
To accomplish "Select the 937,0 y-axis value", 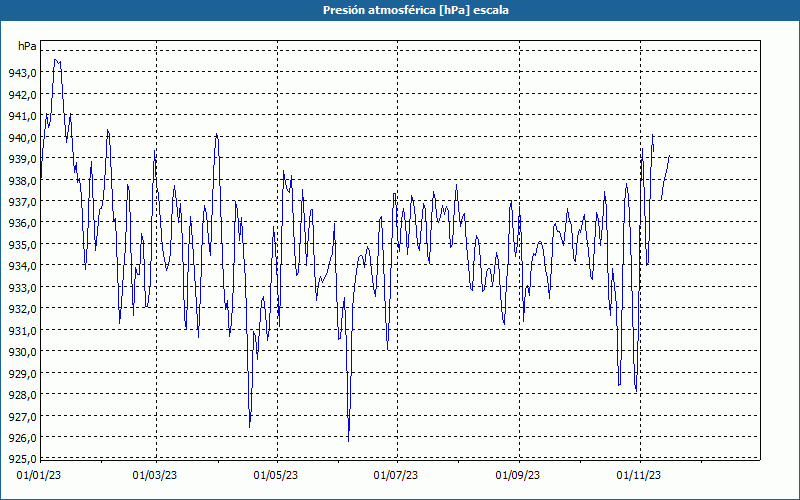I will pyautogui.click(x=22, y=202).
